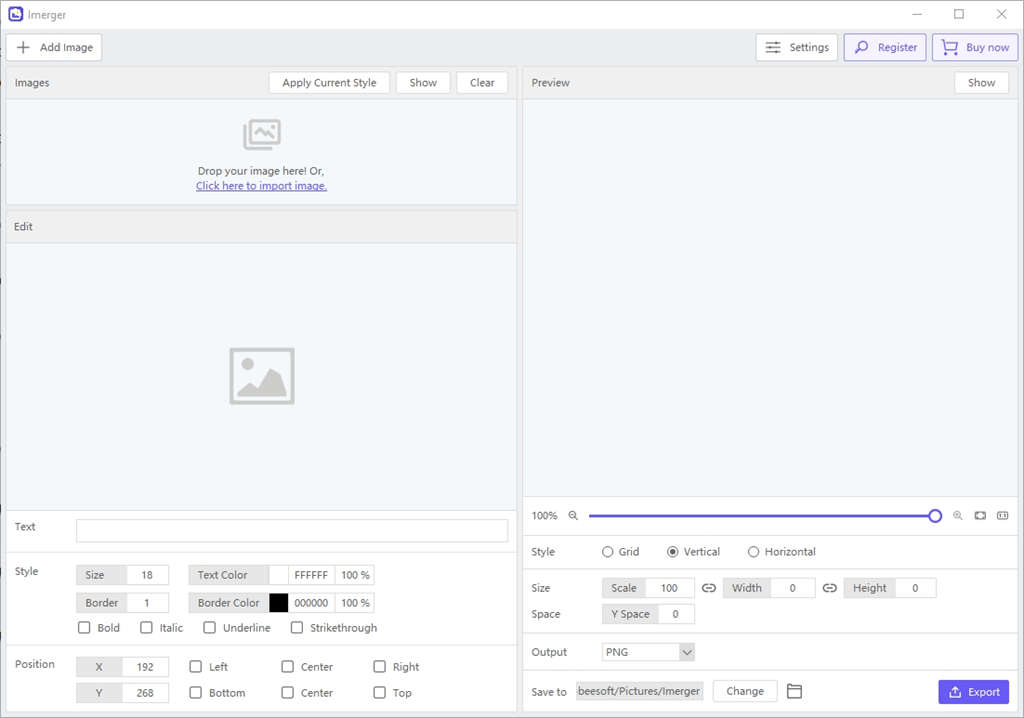Click the Export button

pyautogui.click(x=974, y=692)
